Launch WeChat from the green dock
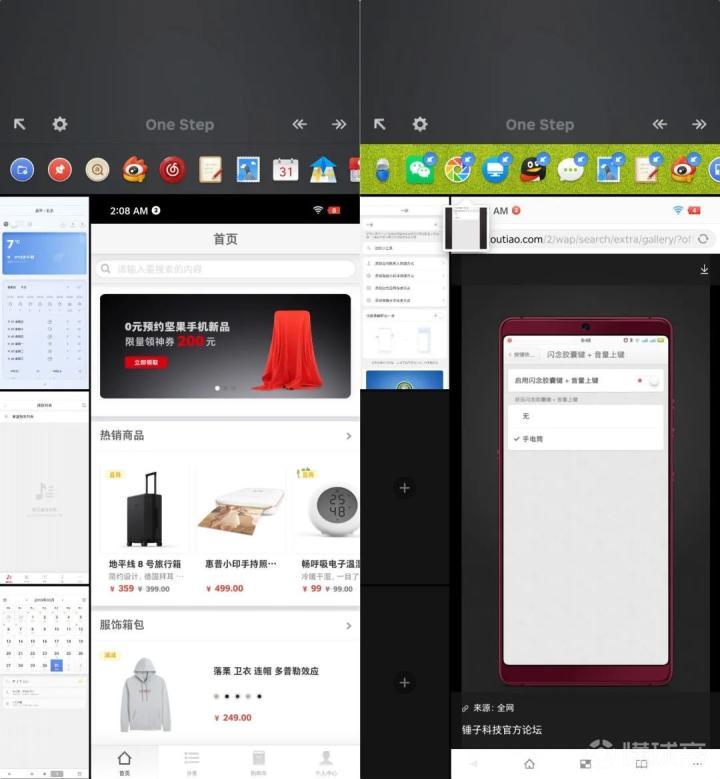The height and width of the screenshot is (779, 720). tap(421, 170)
